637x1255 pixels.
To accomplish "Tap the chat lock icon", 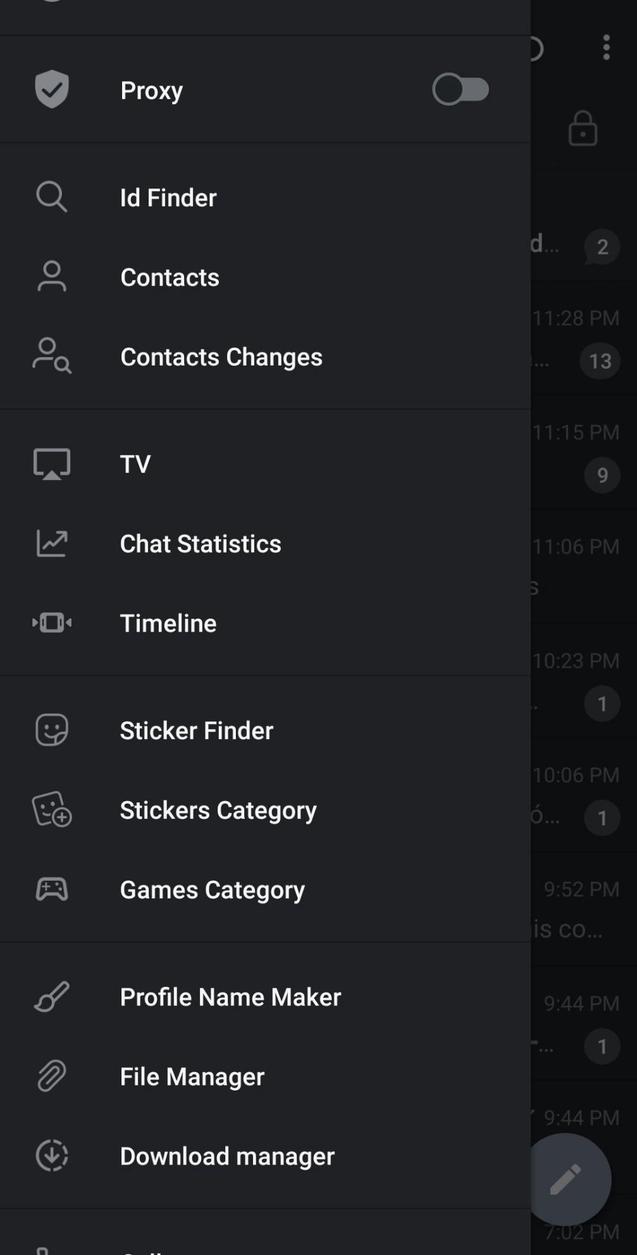I will click(582, 128).
